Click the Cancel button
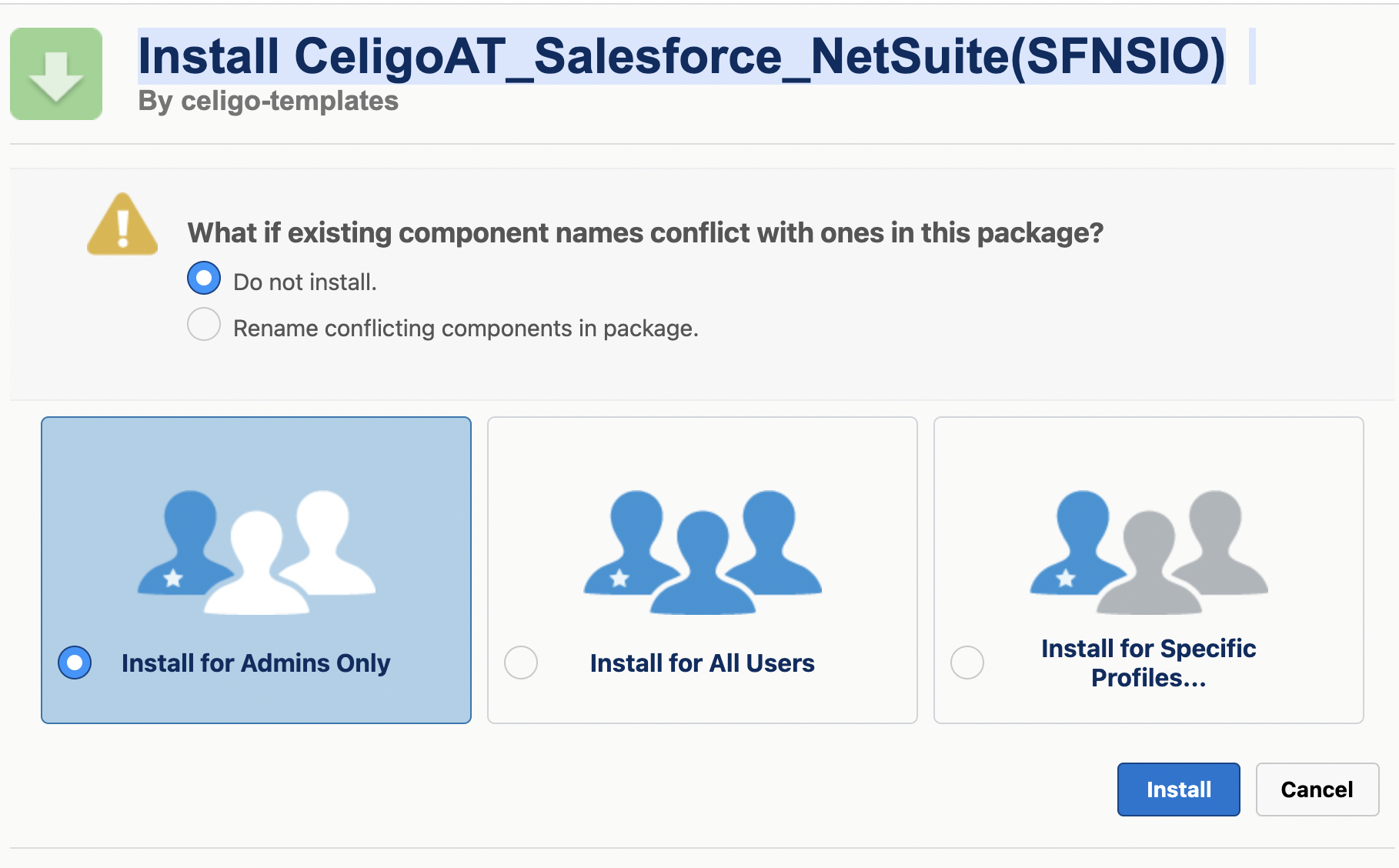 1317,790
